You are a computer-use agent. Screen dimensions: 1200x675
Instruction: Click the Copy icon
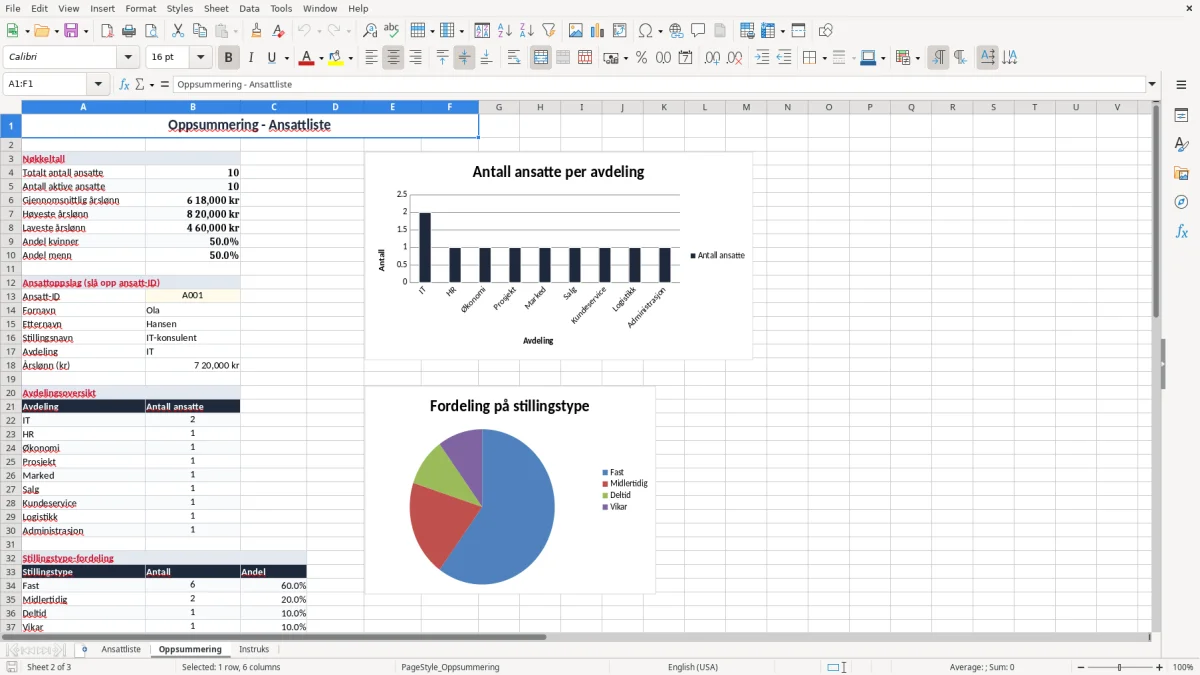click(x=199, y=31)
